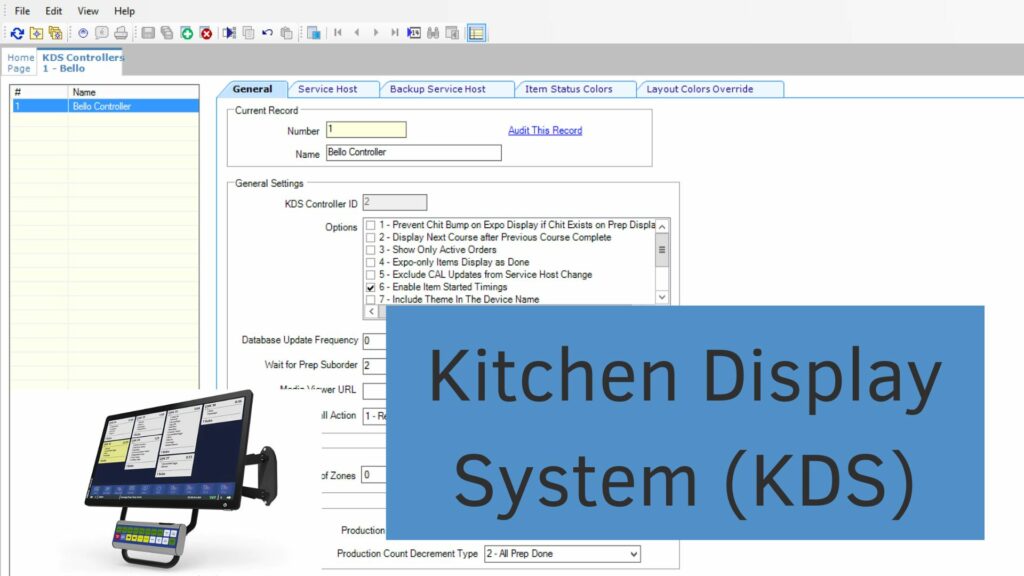Click the binoculars find icon
The width and height of the screenshot is (1024, 576).
[433, 33]
